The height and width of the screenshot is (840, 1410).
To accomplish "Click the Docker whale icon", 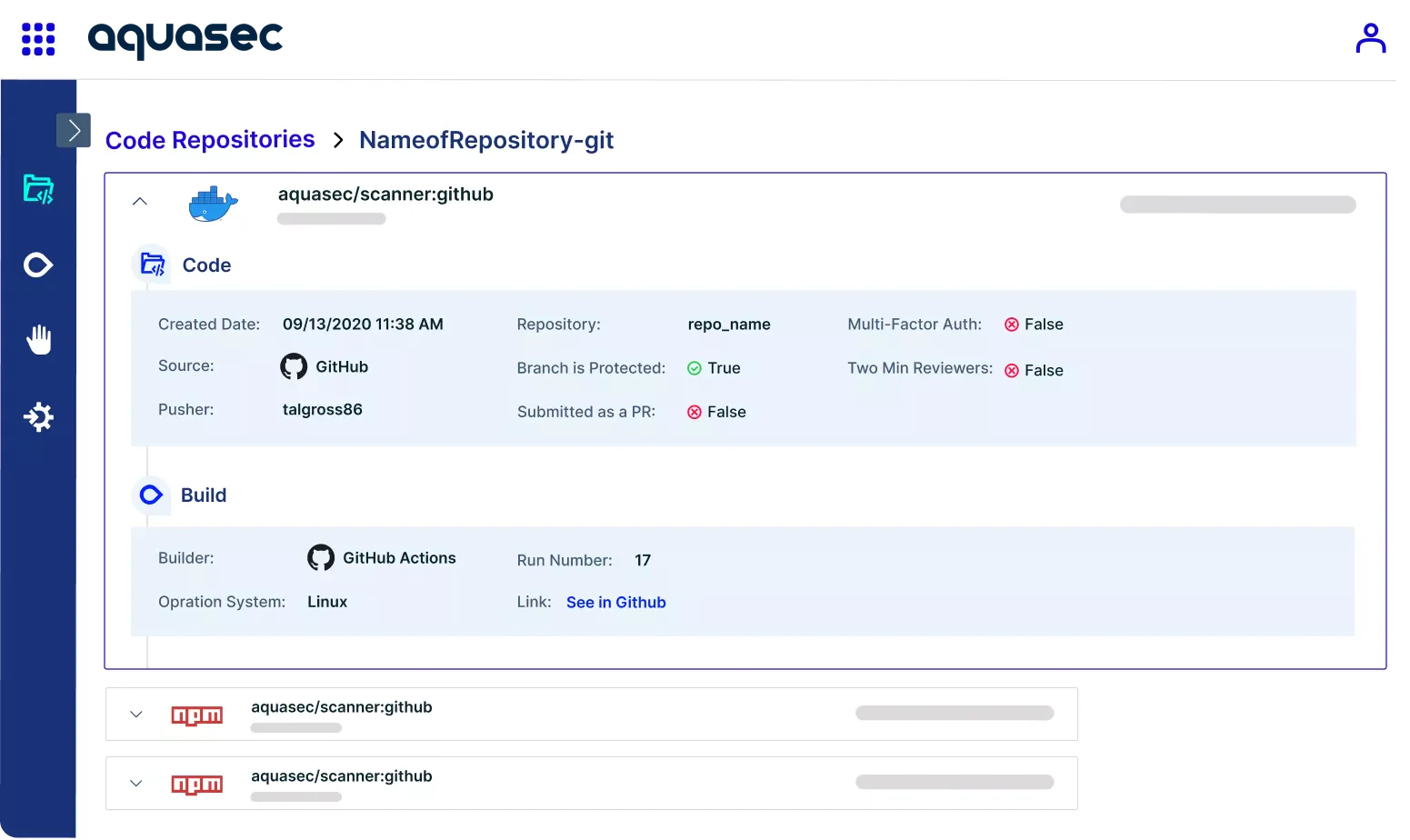I will (213, 204).
